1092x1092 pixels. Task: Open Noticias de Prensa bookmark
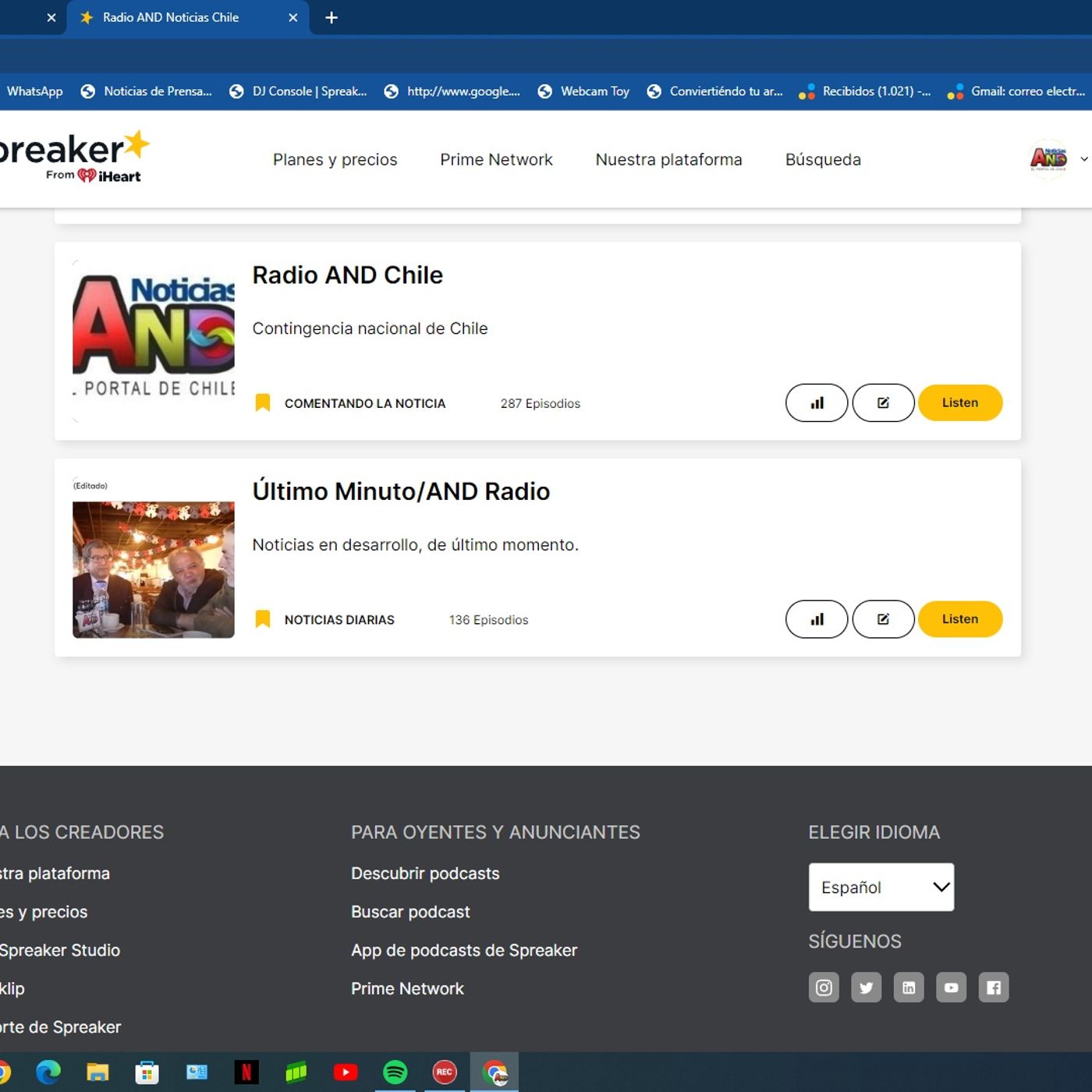pos(147,91)
